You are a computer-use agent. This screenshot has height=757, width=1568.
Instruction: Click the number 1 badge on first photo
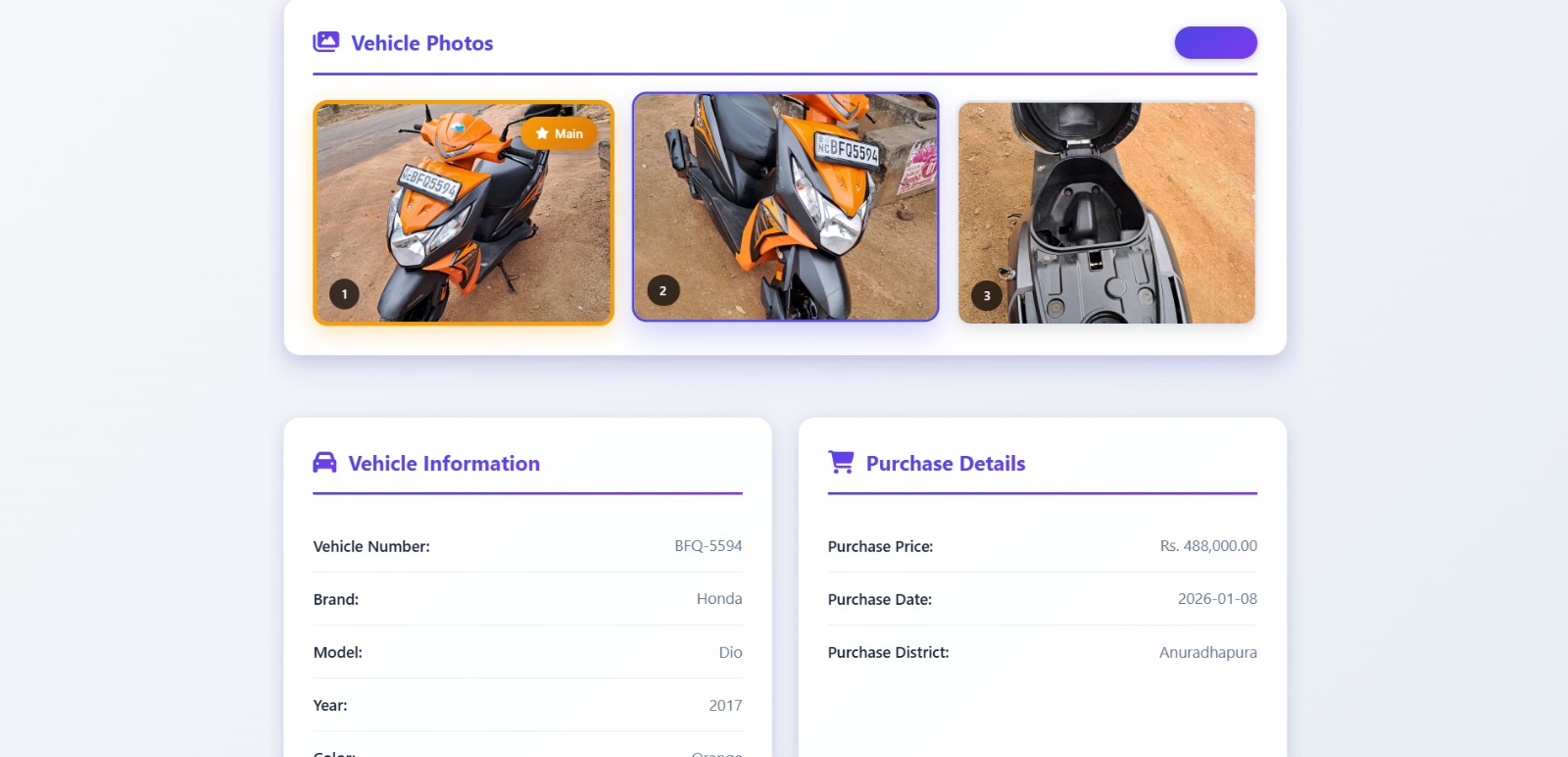[344, 294]
